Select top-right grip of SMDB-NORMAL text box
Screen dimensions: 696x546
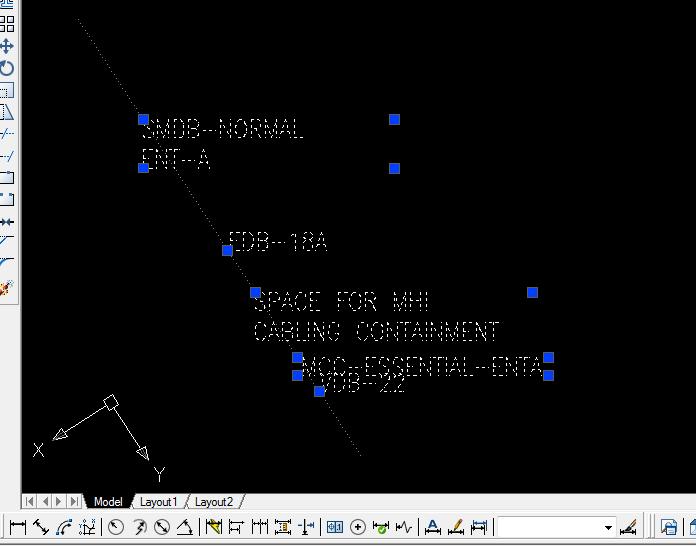[395, 119]
